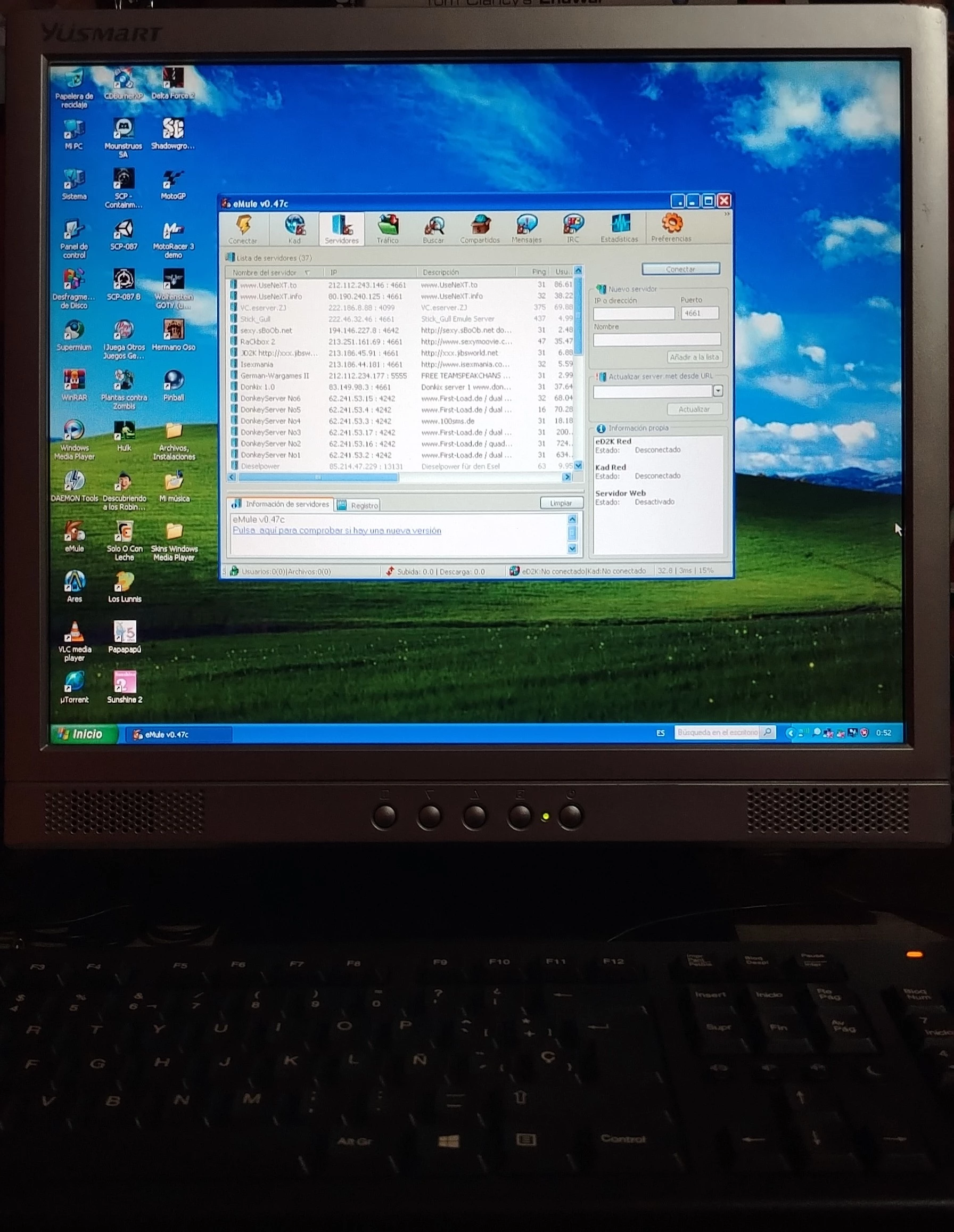
Task: Expand the hidden toolbar chevron in eMule
Action: tap(727, 215)
